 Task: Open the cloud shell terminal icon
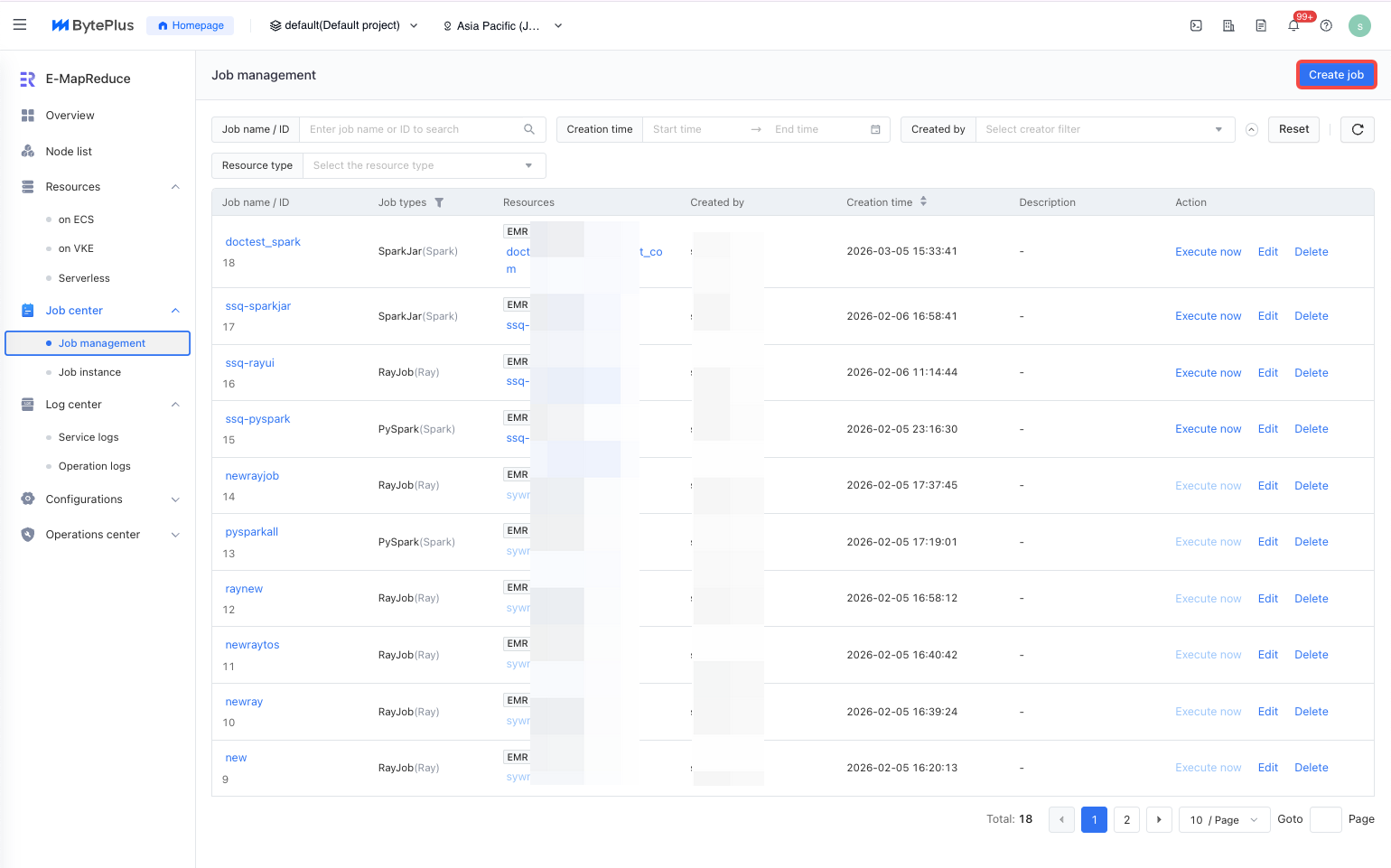click(1196, 26)
